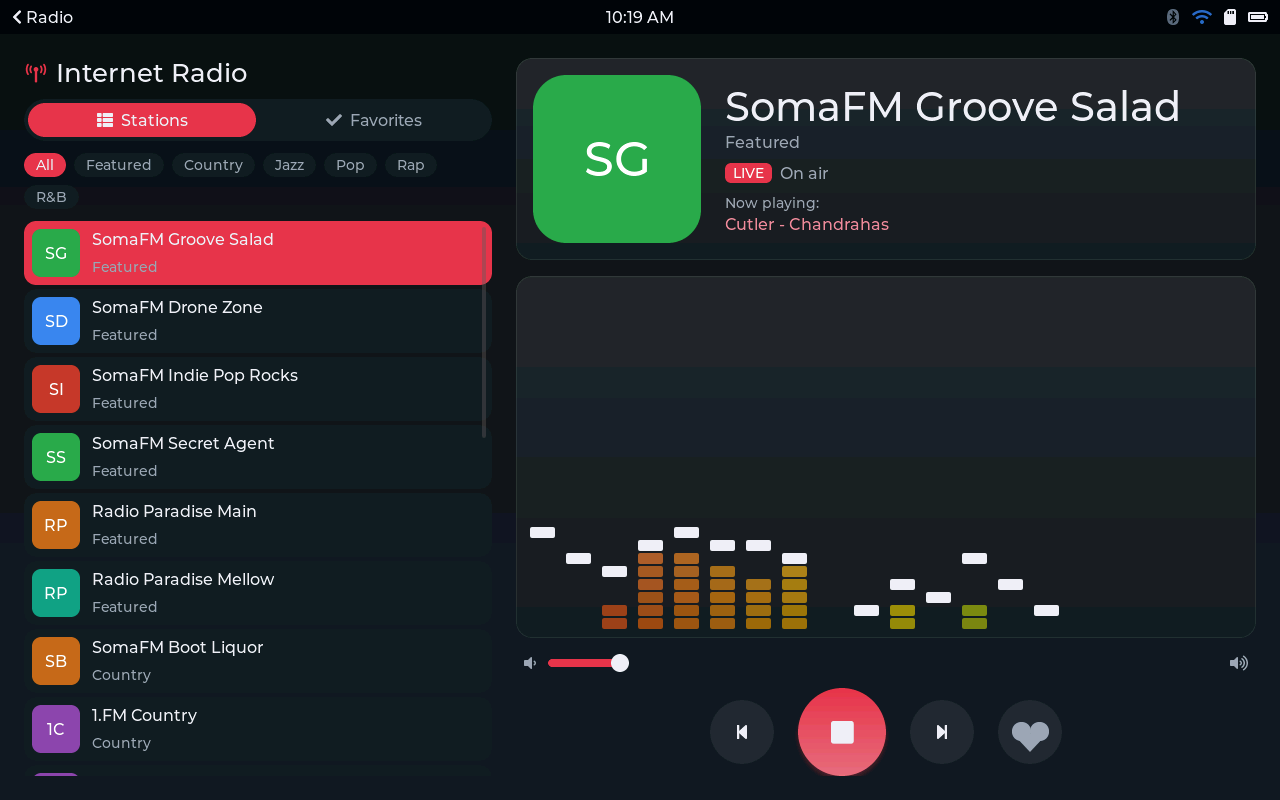Image resolution: width=1280 pixels, height=800 pixels.
Task: Filter stations by R&B
Action: point(51,197)
